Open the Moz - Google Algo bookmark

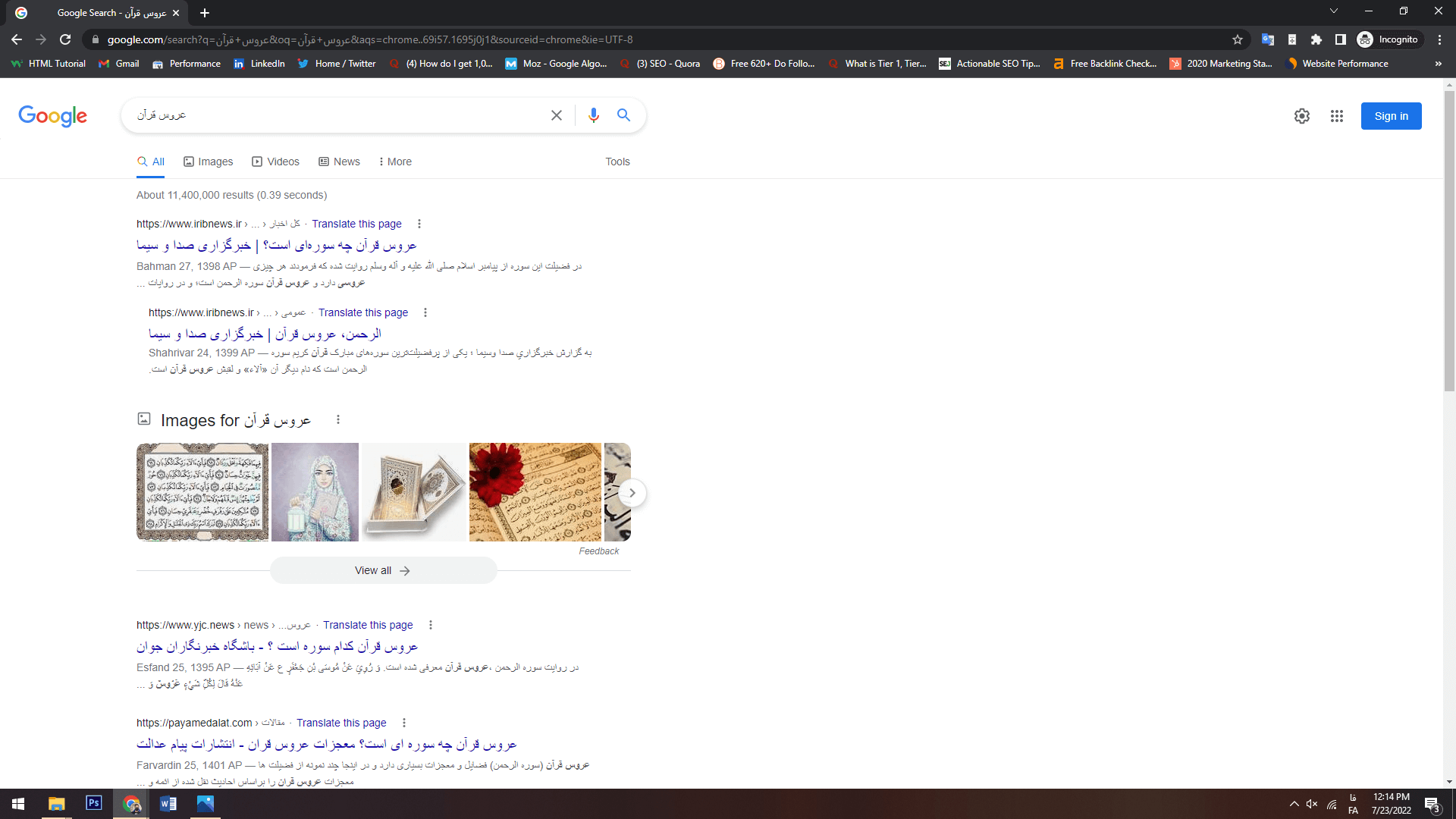557,64
